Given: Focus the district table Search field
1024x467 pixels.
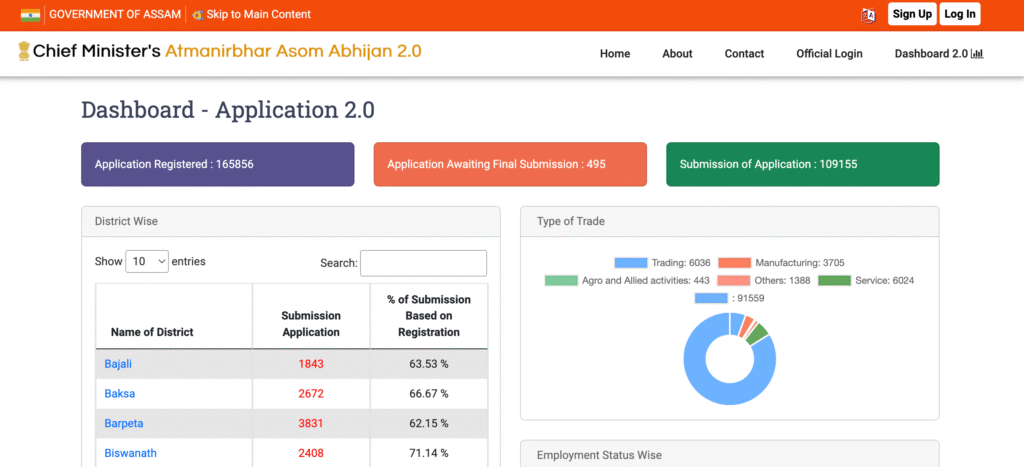Looking at the screenshot, I should tap(423, 263).
